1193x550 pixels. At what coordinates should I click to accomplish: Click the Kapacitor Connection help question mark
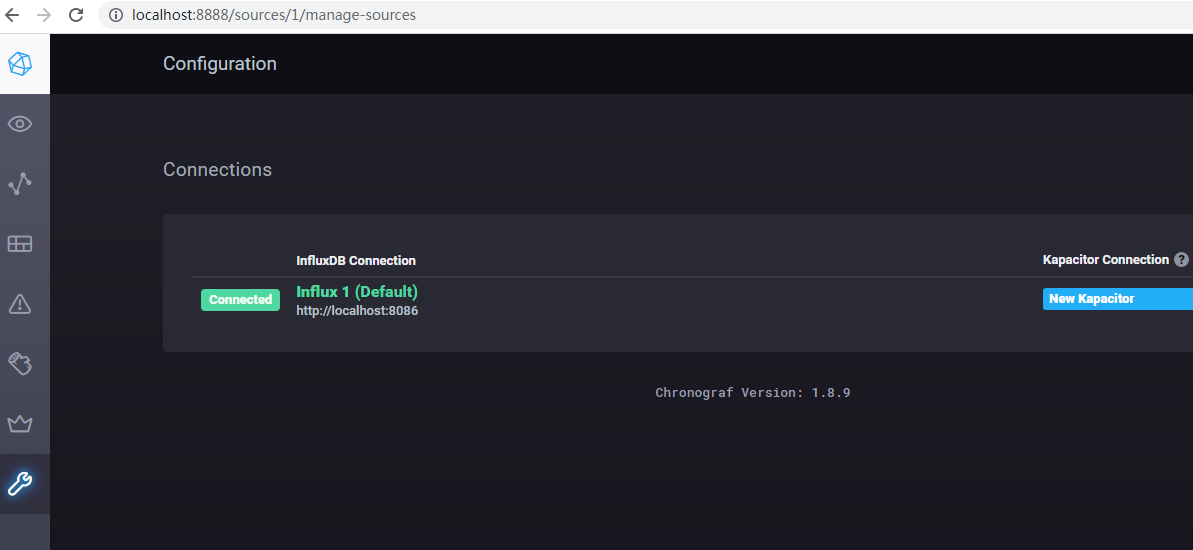tap(1181, 259)
